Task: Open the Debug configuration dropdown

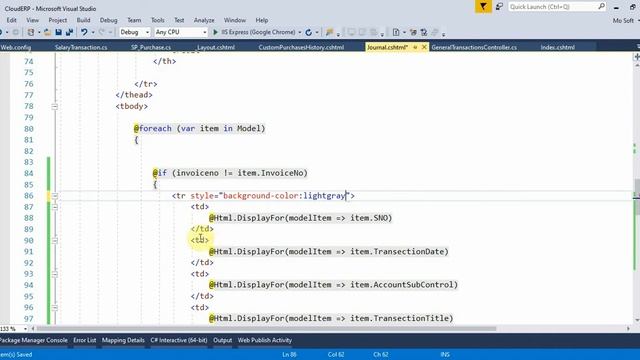Action: coord(135,32)
